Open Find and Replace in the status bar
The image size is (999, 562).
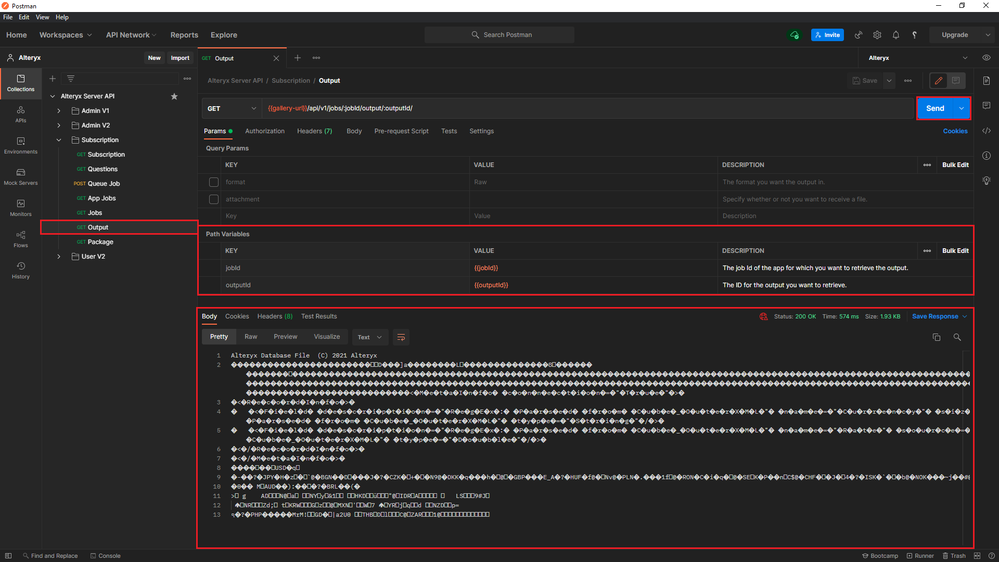point(50,556)
